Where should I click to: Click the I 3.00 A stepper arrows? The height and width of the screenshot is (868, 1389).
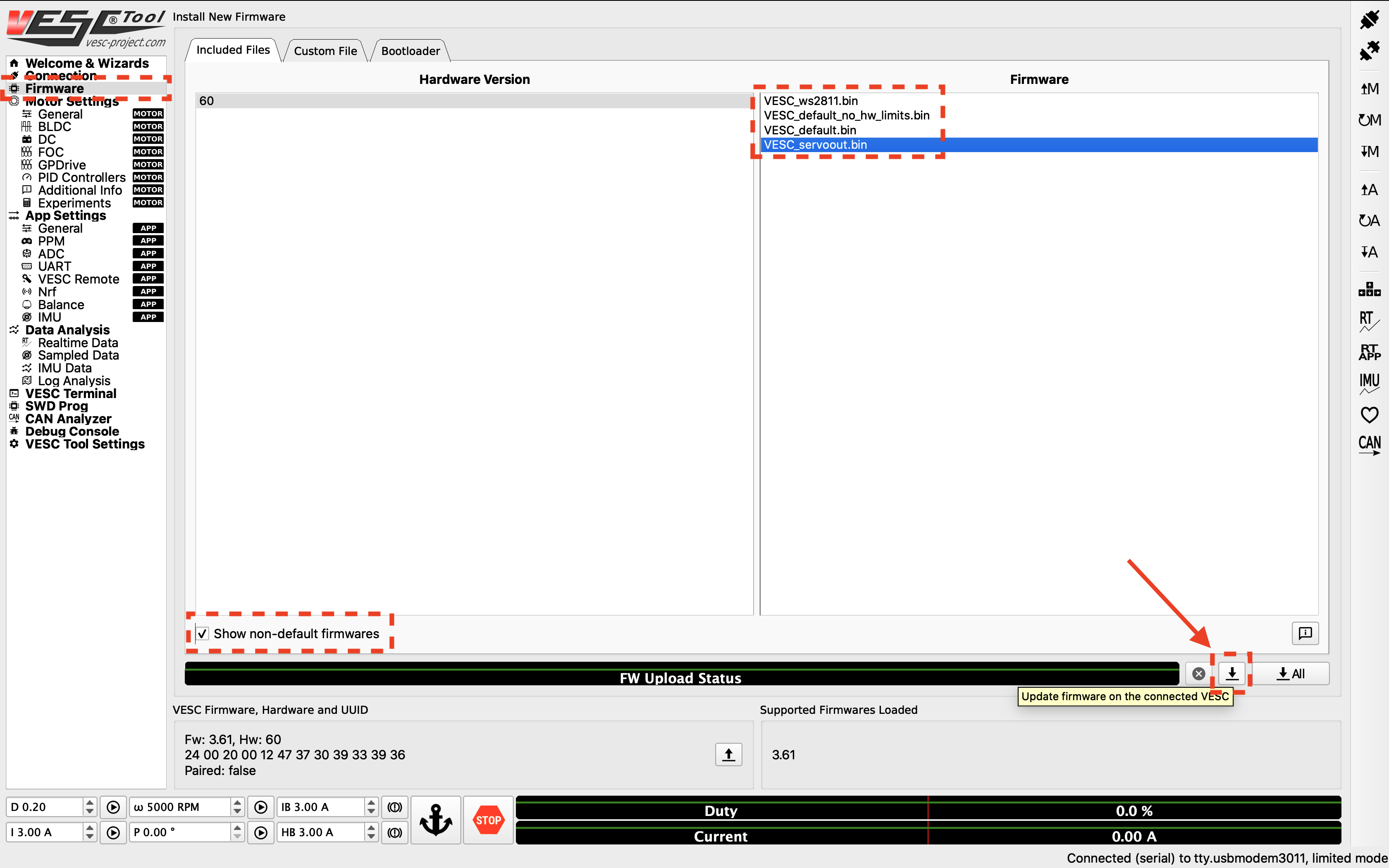click(x=90, y=832)
